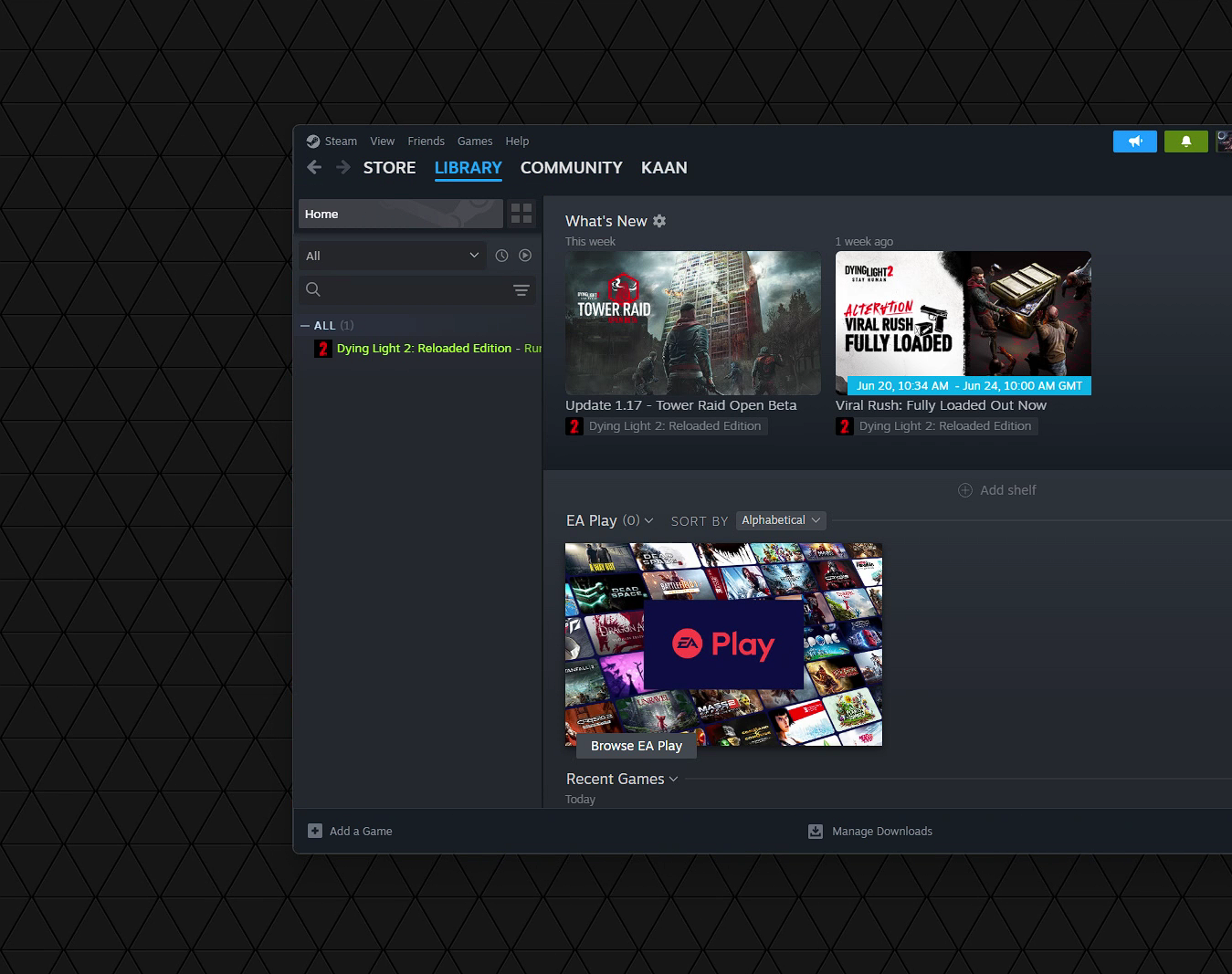Click Add a Game
Viewport: 1232px width, 974px height.
[x=351, y=831]
